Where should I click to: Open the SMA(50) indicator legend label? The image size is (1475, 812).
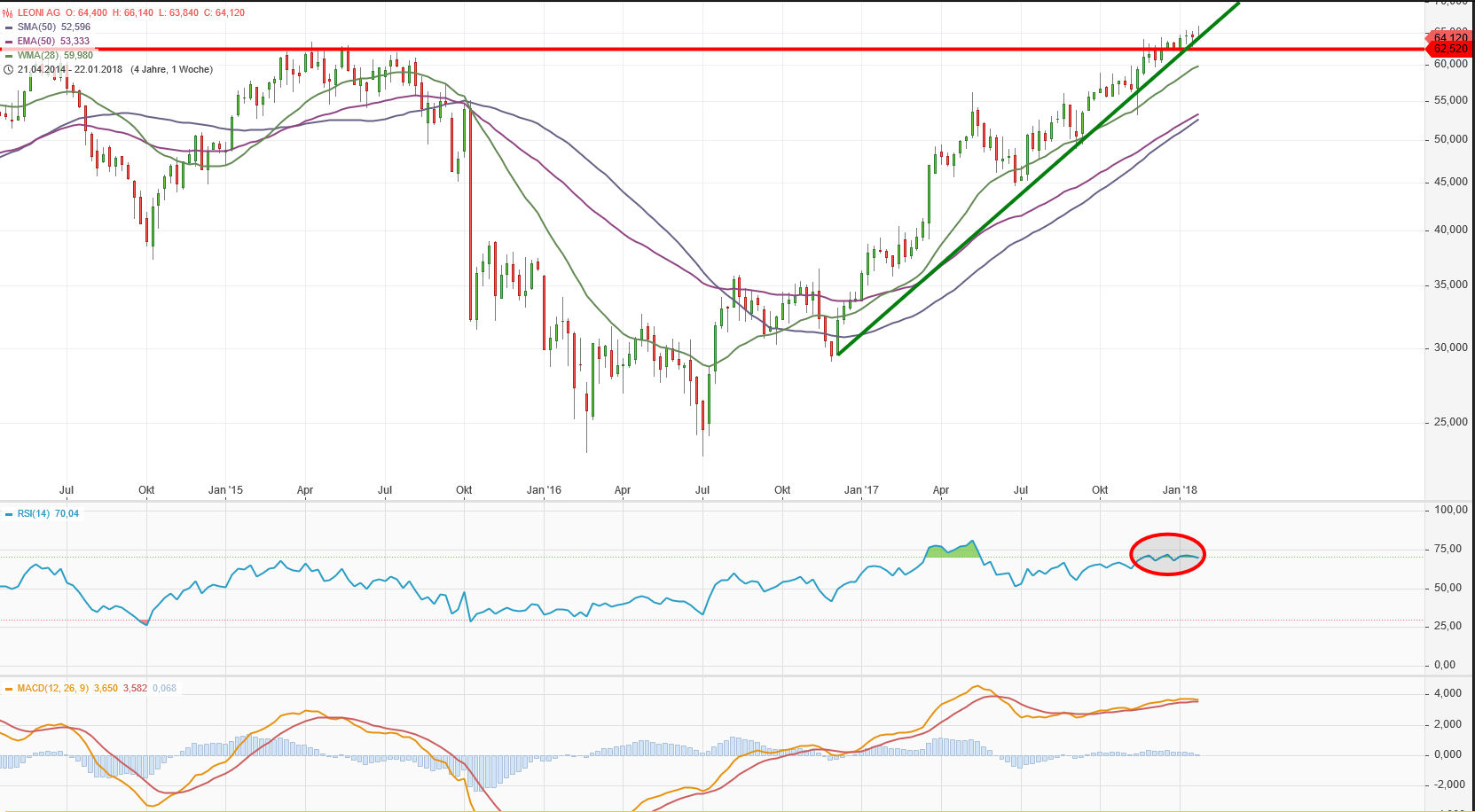click(x=35, y=27)
